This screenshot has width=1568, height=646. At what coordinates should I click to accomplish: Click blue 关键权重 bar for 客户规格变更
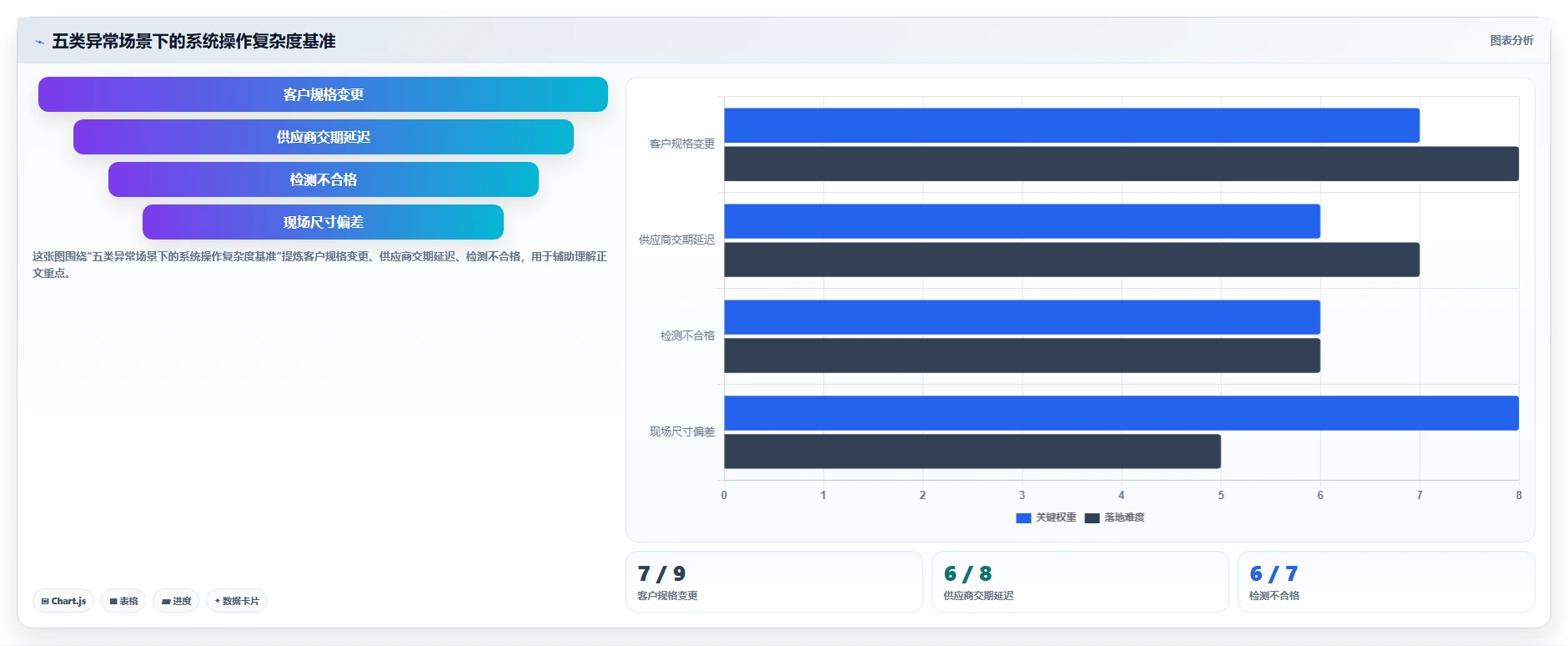pyautogui.click(x=1072, y=125)
